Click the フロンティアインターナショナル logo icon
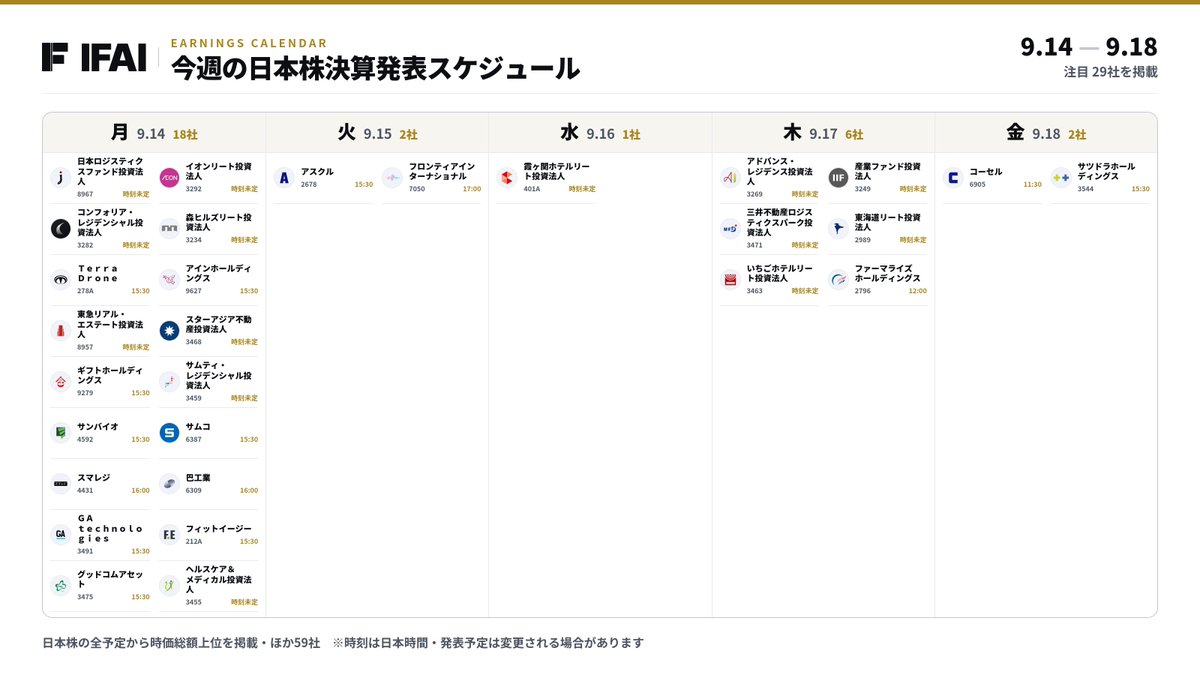1200x675 pixels. click(x=392, y=178)
